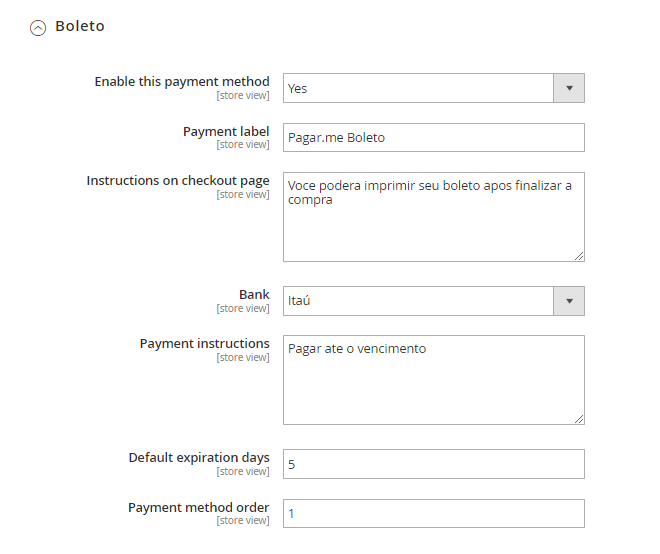Screen dimensions: 660x554
Task: Click the Payment method order label
Action: tap(198, 508)
